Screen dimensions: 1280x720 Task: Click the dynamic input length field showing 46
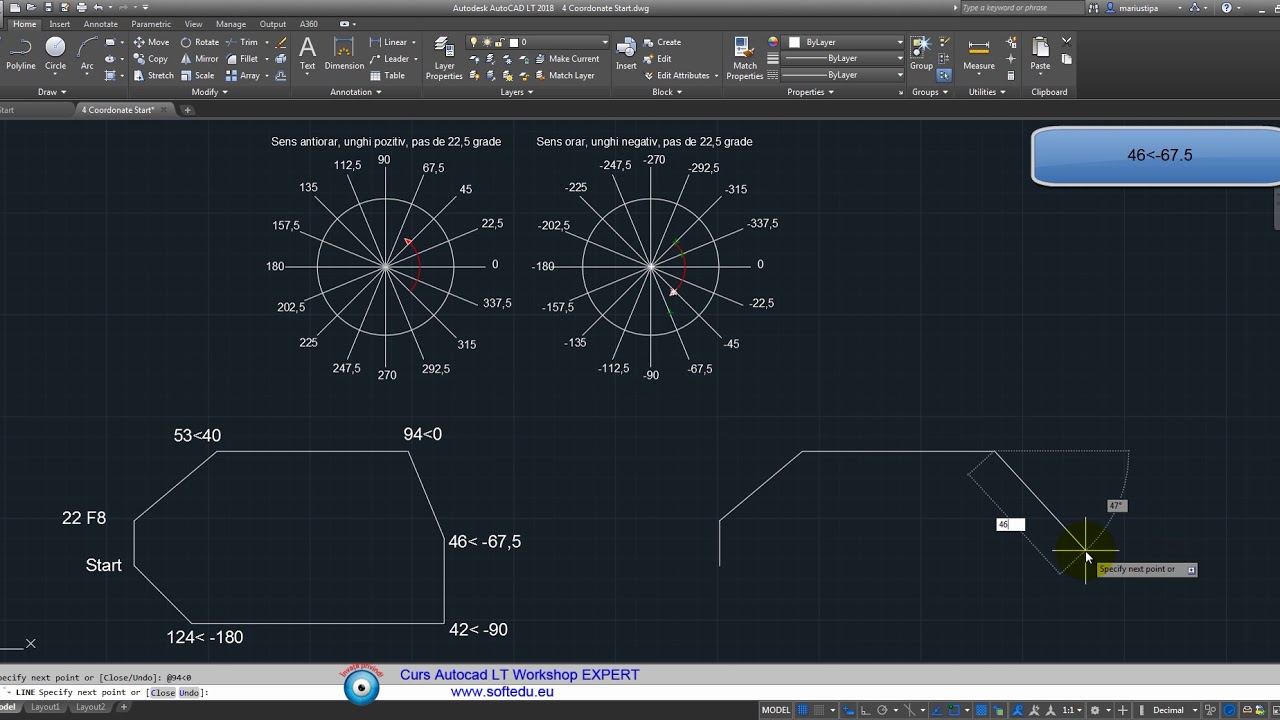click(1010, 524)
